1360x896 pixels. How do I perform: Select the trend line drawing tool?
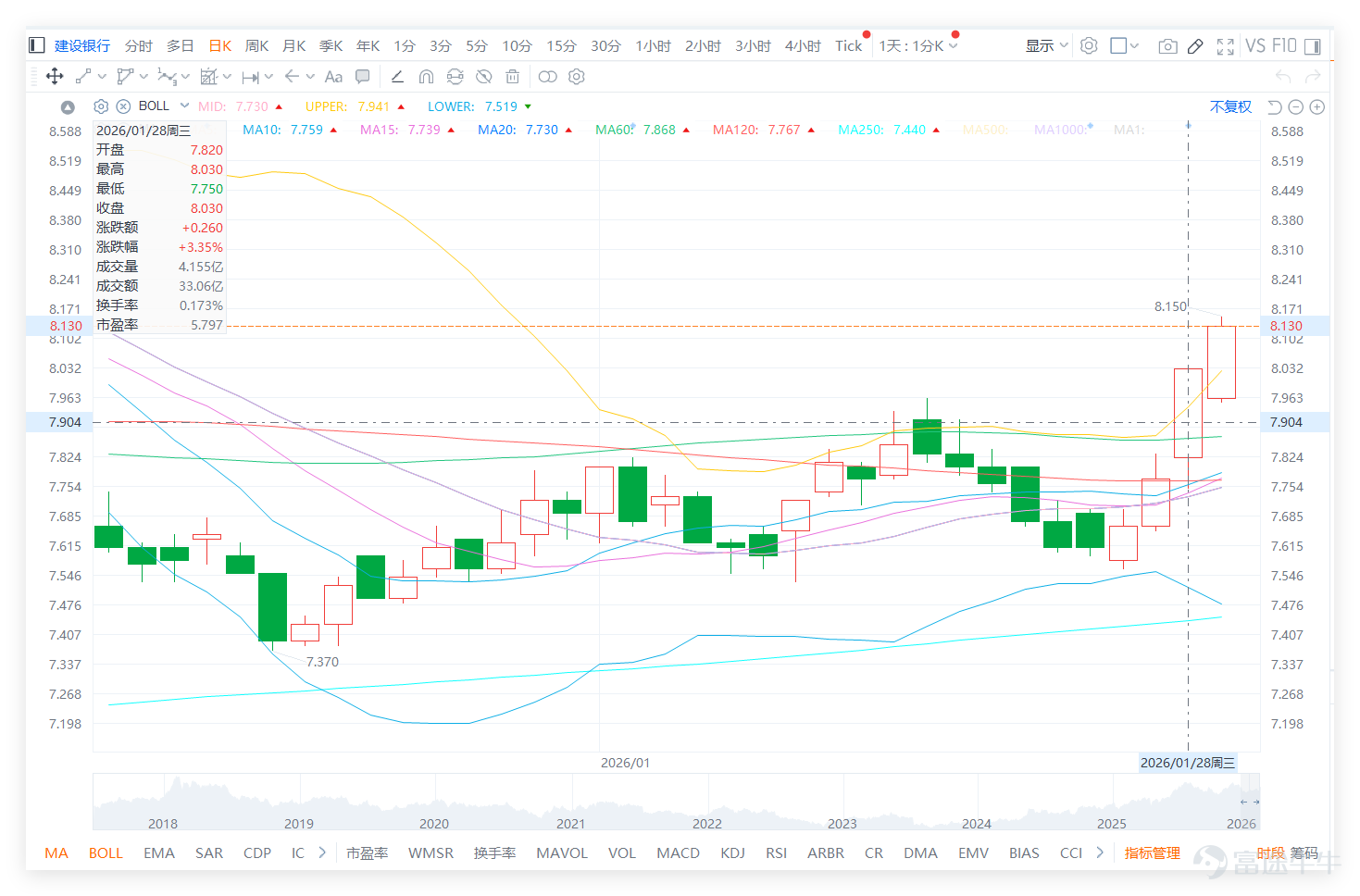tap(83, 77)
